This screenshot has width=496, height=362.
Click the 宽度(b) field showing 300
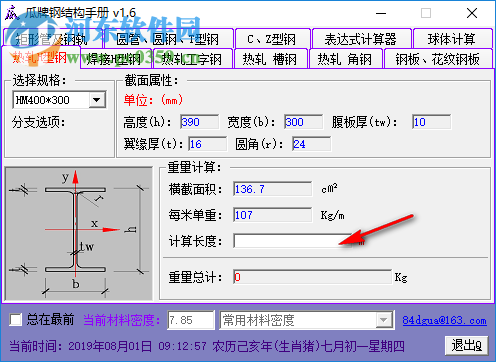(303, 122)
